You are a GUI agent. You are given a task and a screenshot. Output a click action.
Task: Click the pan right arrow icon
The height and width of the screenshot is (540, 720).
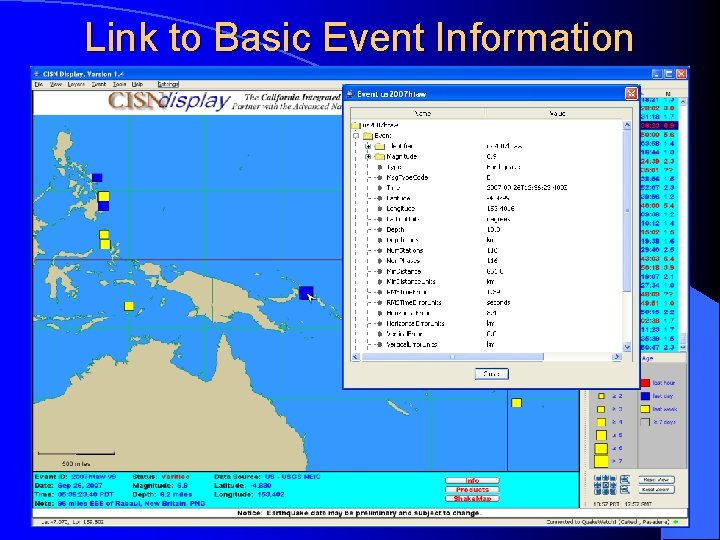pos(613,485)
